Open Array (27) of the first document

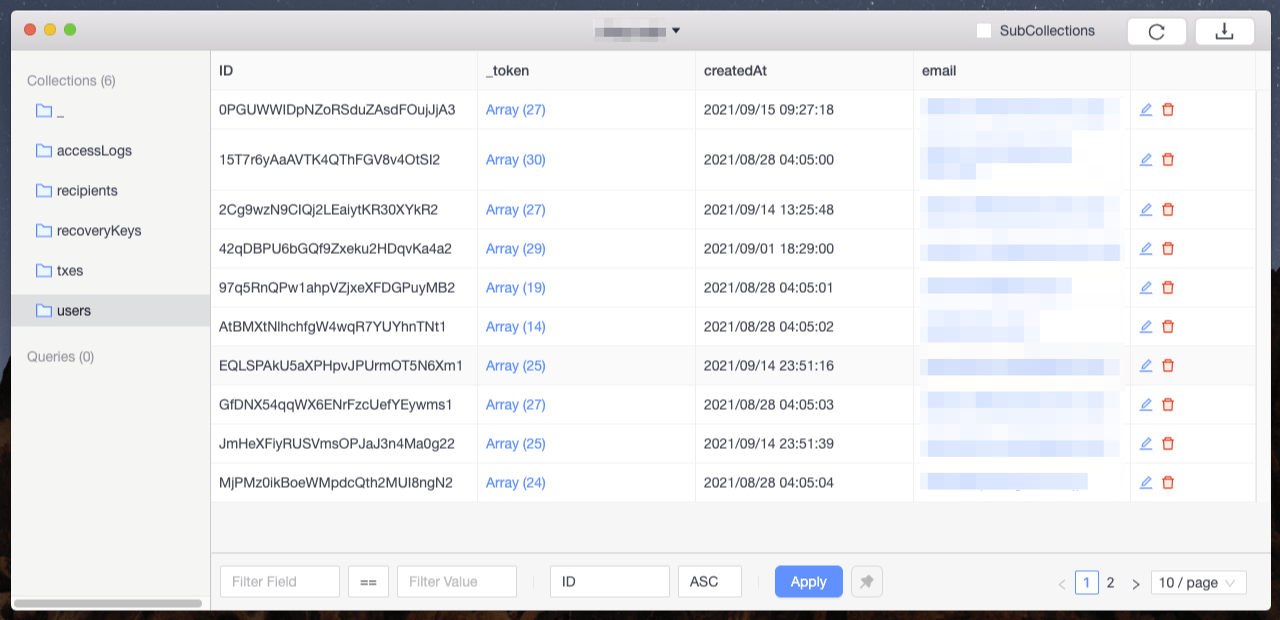[515, 110]
